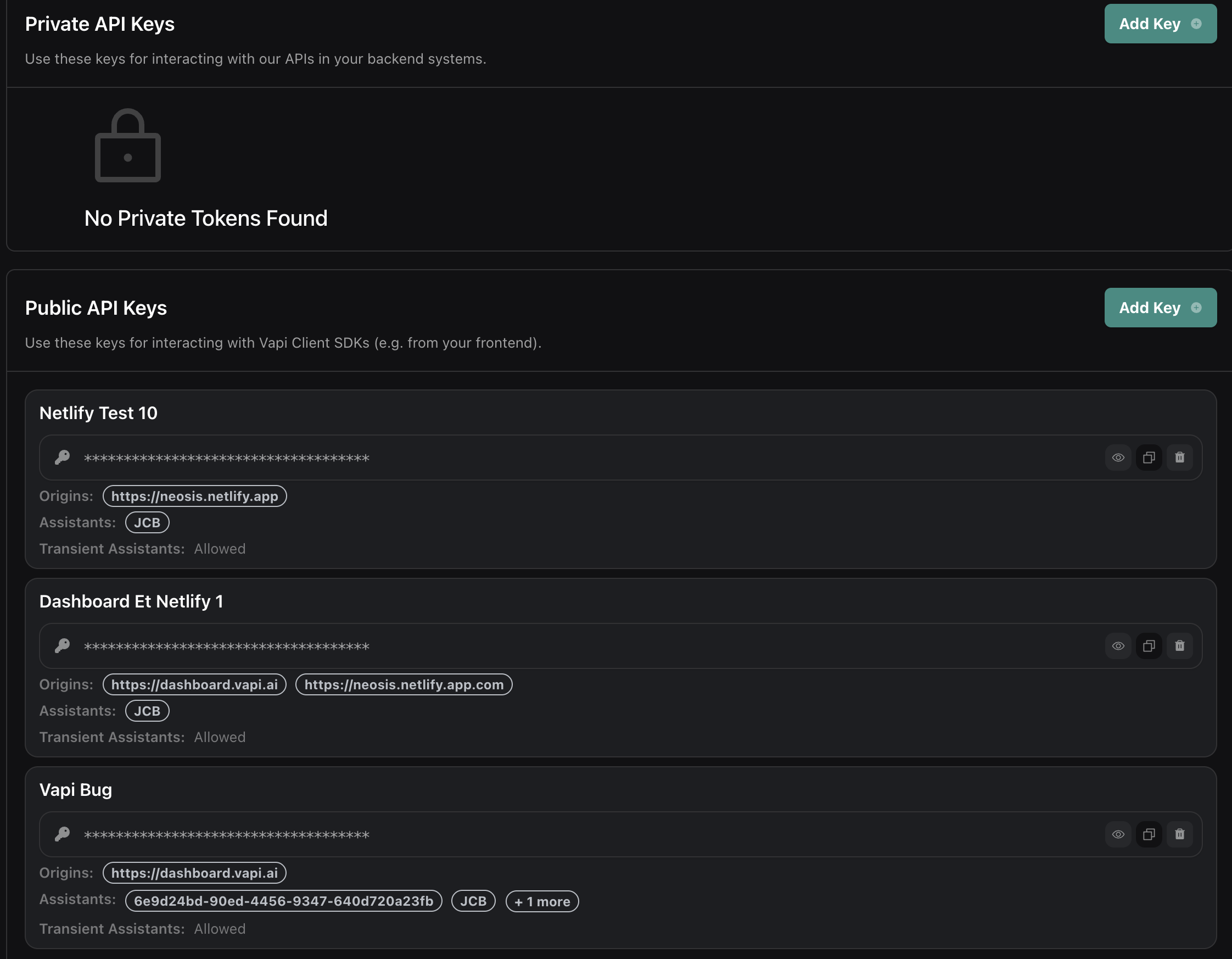Delete the Vapi Bug key

coord(1179,834)
